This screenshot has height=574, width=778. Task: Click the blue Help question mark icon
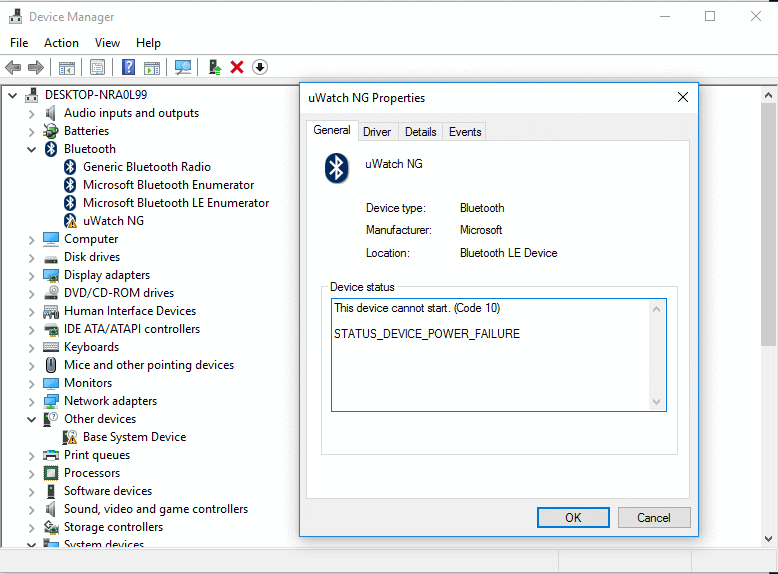(x=129, y=67)
